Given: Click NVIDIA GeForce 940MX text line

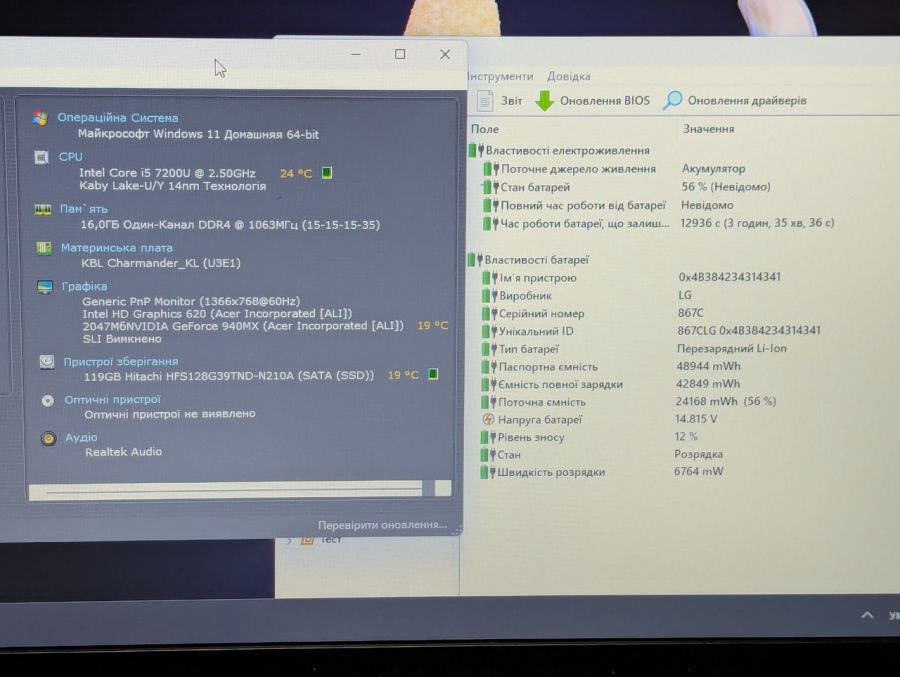Looking at the screenshot, I should [243, 326].
